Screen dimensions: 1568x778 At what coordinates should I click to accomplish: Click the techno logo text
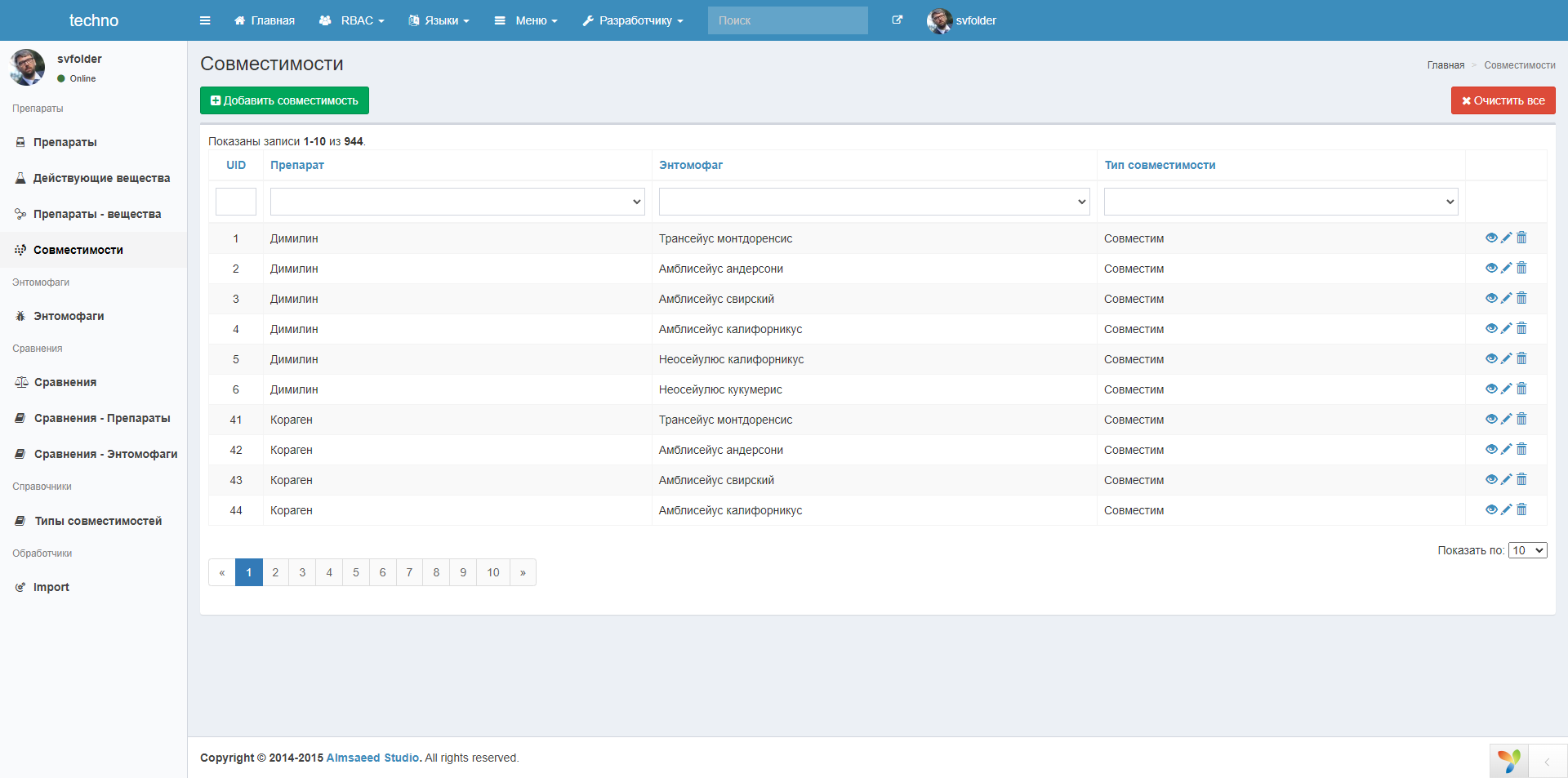(x=94, y=20)
